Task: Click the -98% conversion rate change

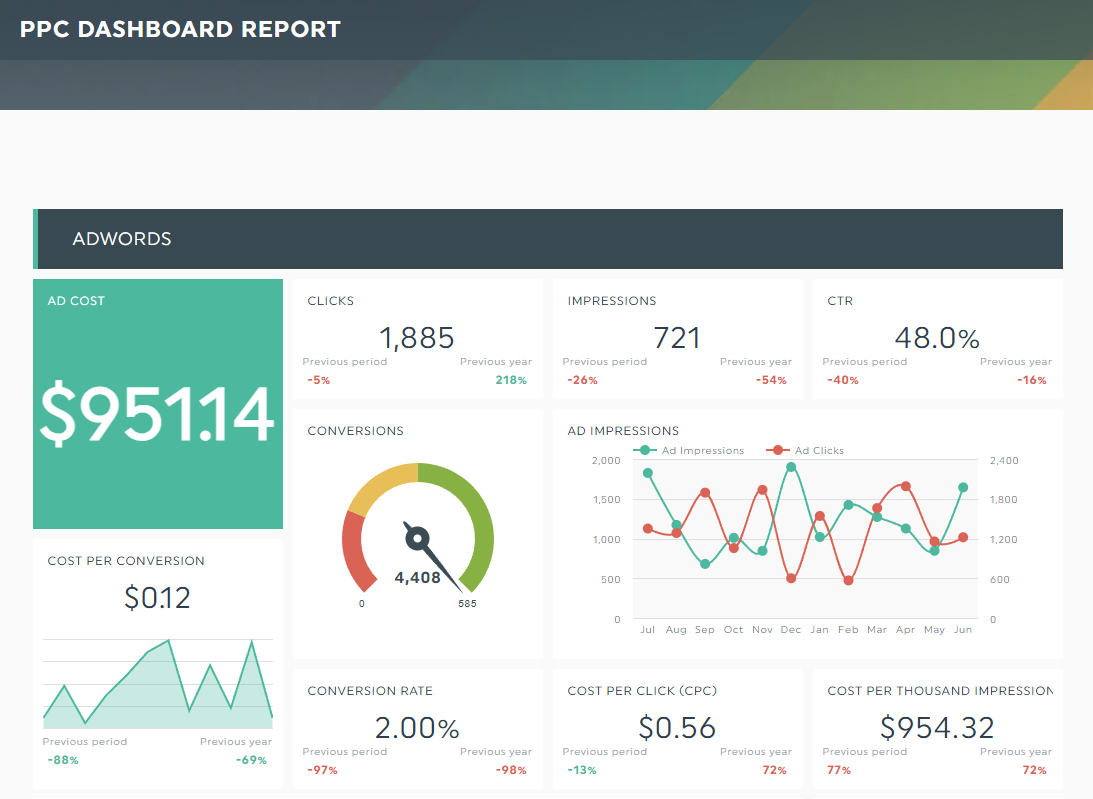Action: 511,770
